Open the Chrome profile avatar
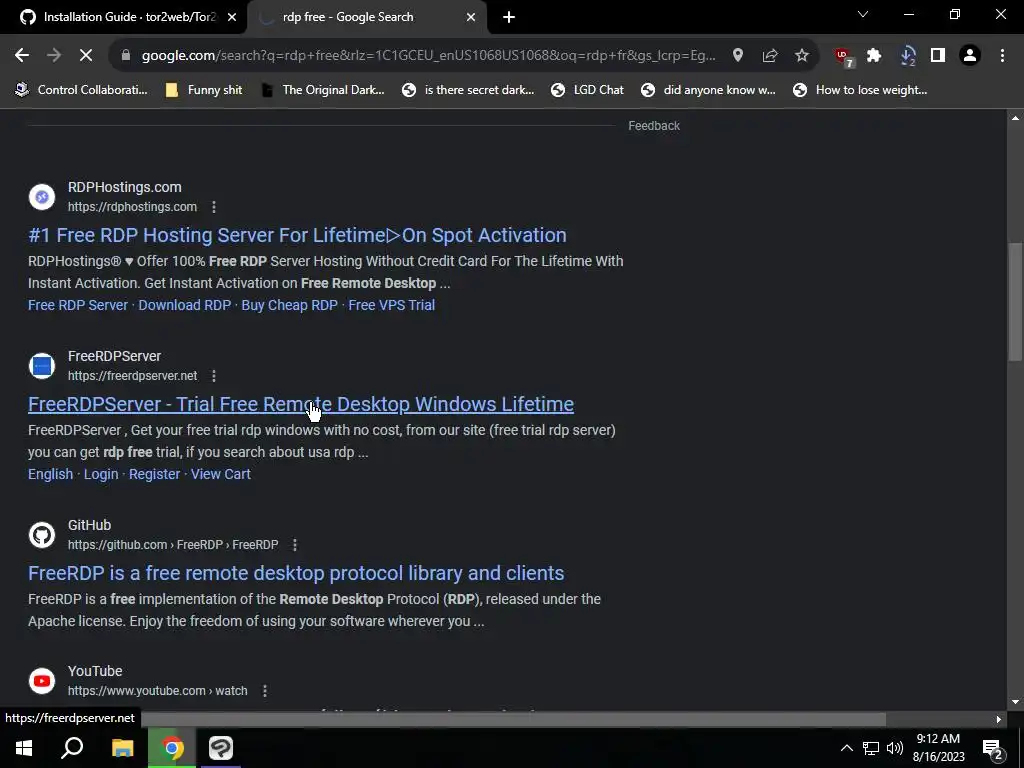The image size is (1024, 768). coord(970,56)
